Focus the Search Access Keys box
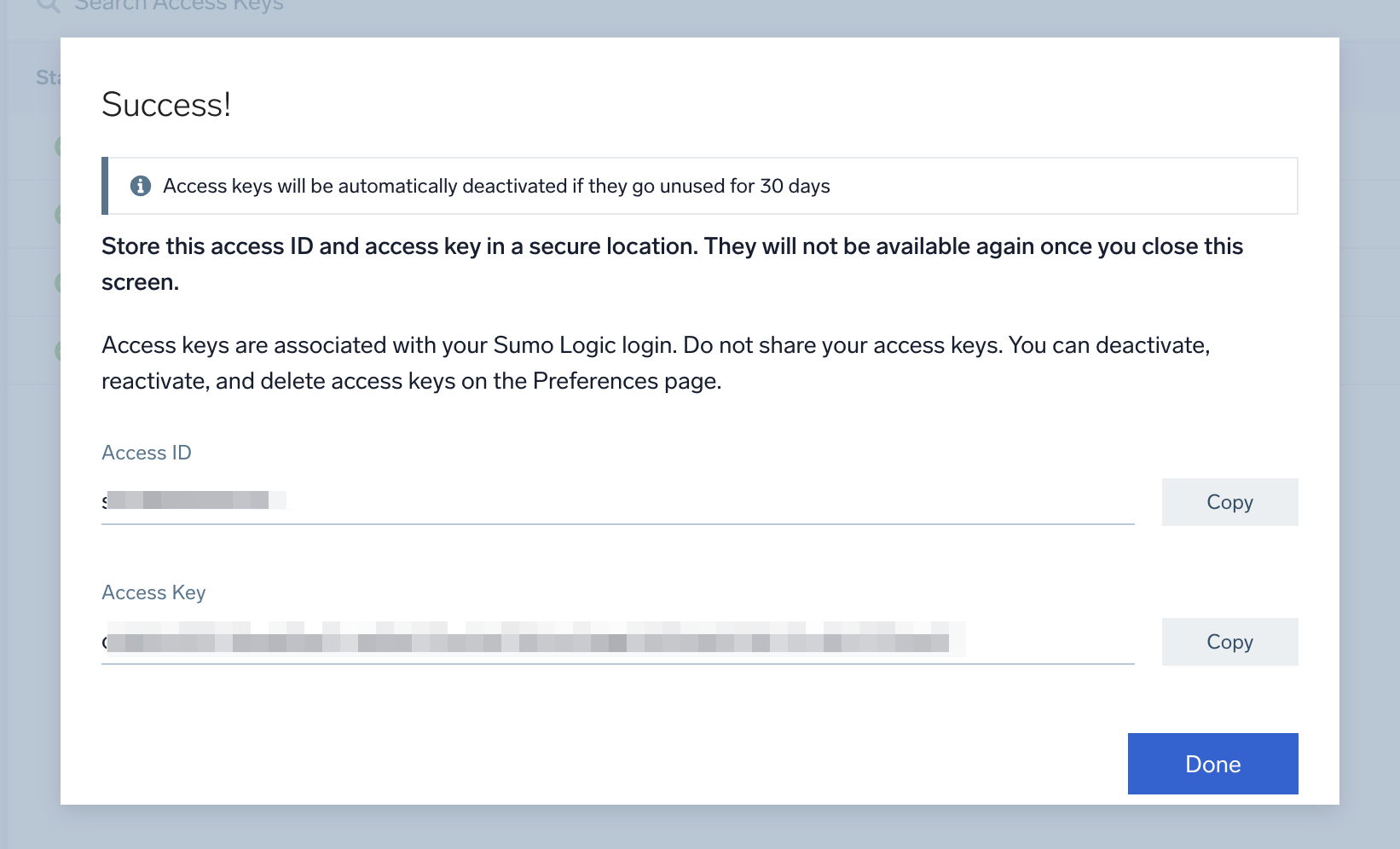Viewport: 1400px width, 849px height. click(179, 6)
